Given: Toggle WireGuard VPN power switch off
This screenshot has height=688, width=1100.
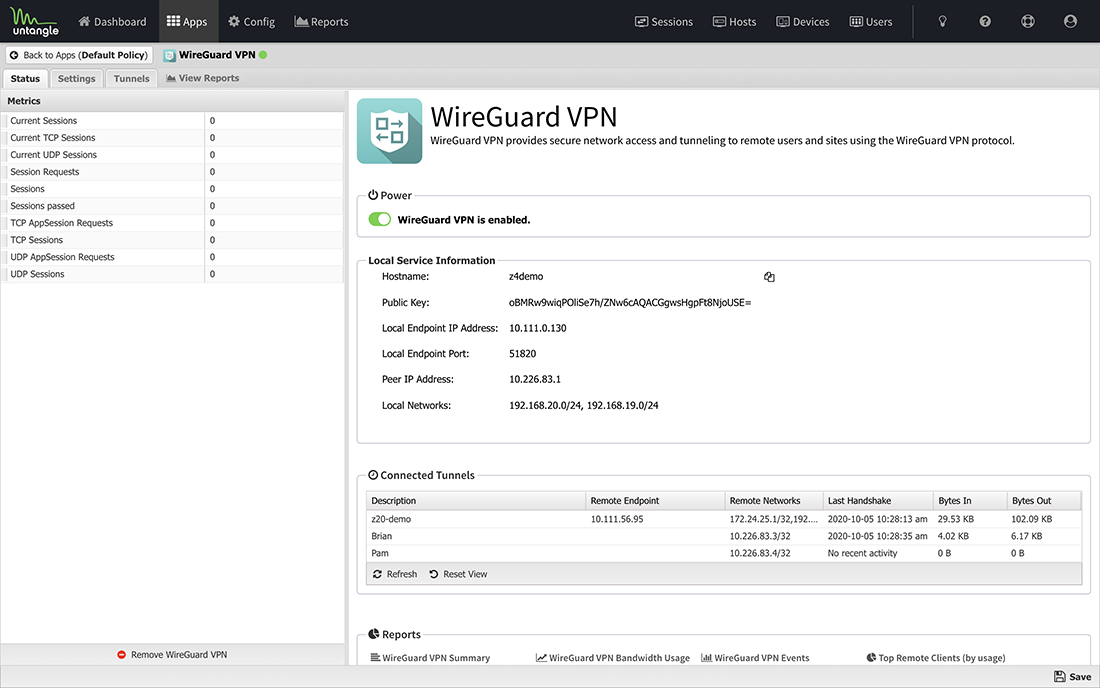Looking at the screenshot, I should coord(380,220).
